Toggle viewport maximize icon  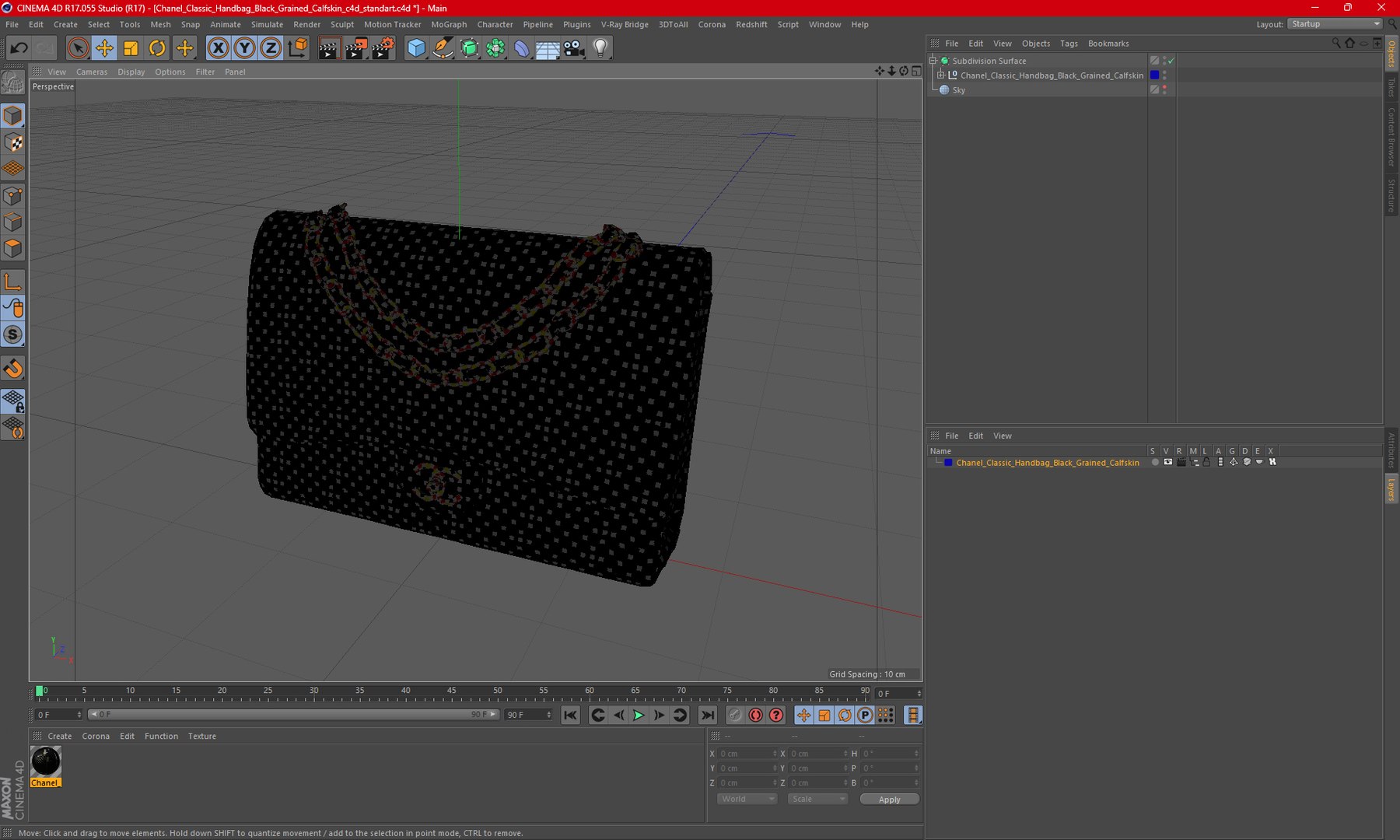pos(916,72)
